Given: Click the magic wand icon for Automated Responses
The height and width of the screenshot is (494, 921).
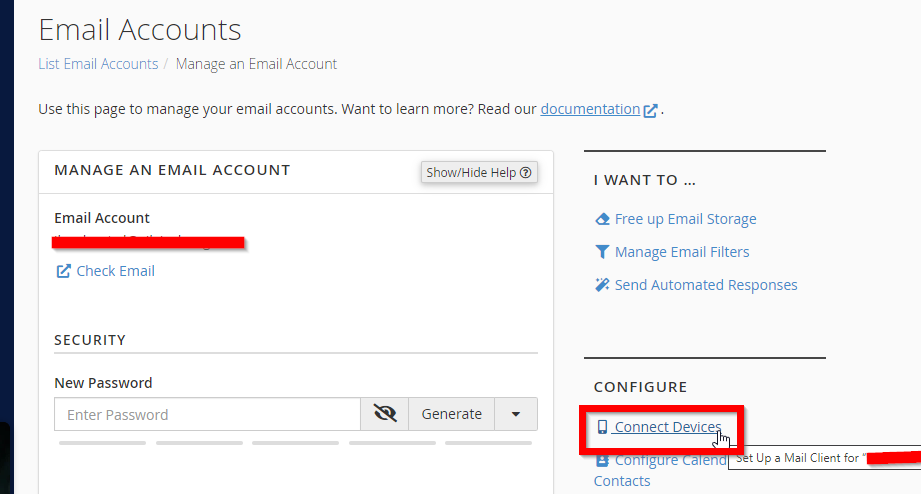Looking at the screenshot, I should tap(602, 285).
